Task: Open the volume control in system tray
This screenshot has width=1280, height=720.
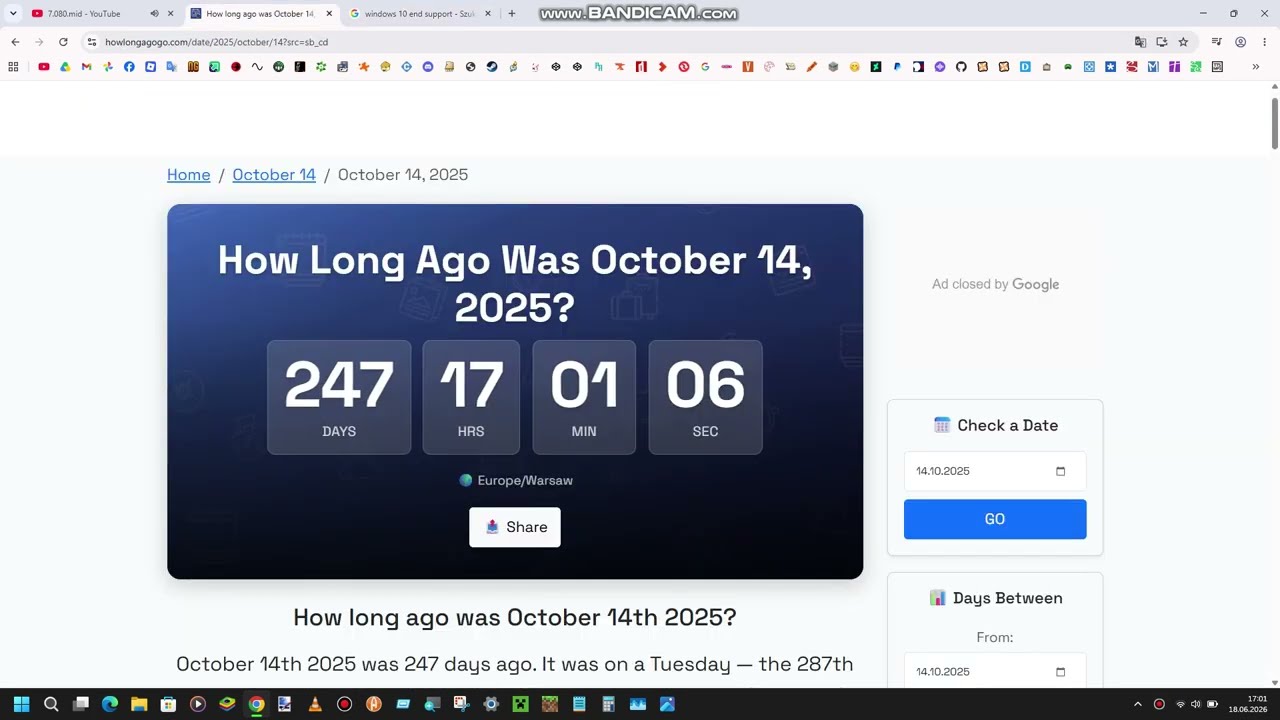Action: pyautogui.click(x=1195, y=704)
